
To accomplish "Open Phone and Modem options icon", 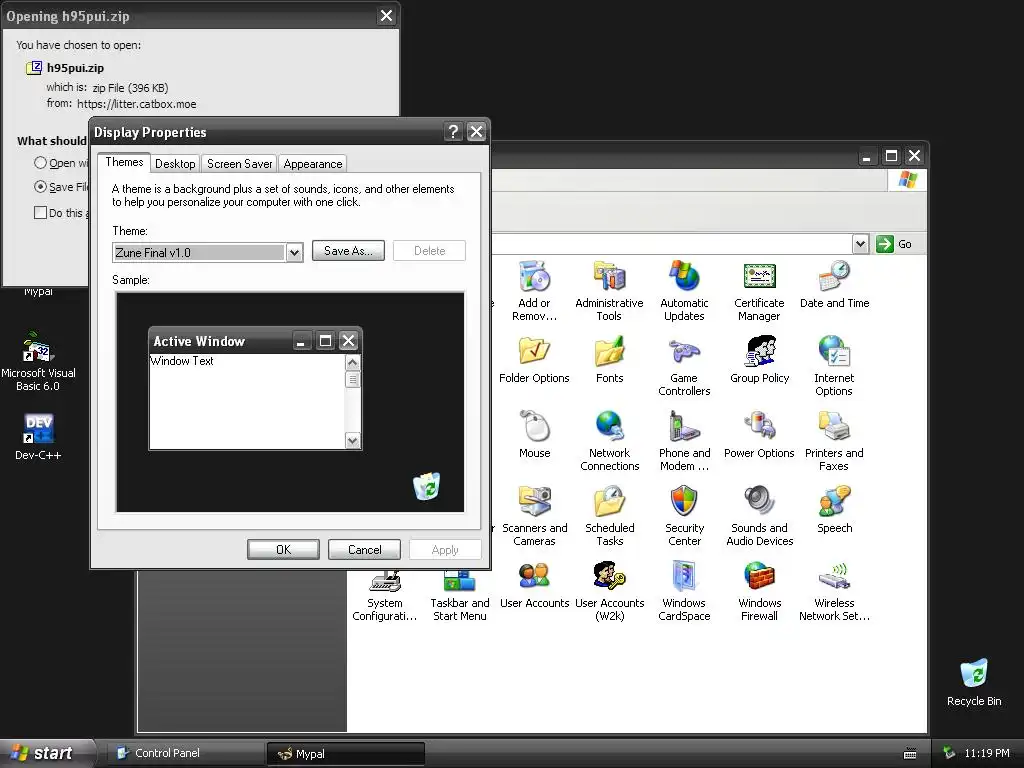I will (x=684, y=426).
